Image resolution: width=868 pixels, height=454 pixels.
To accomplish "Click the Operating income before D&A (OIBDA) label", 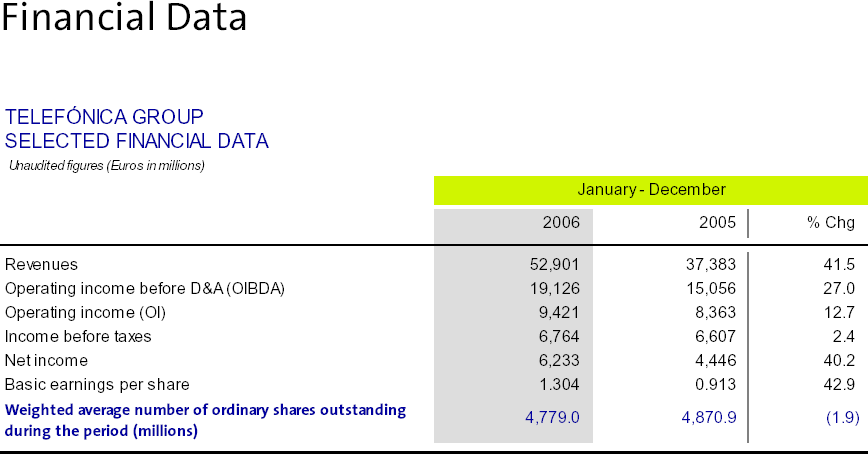I will point(145,288).
